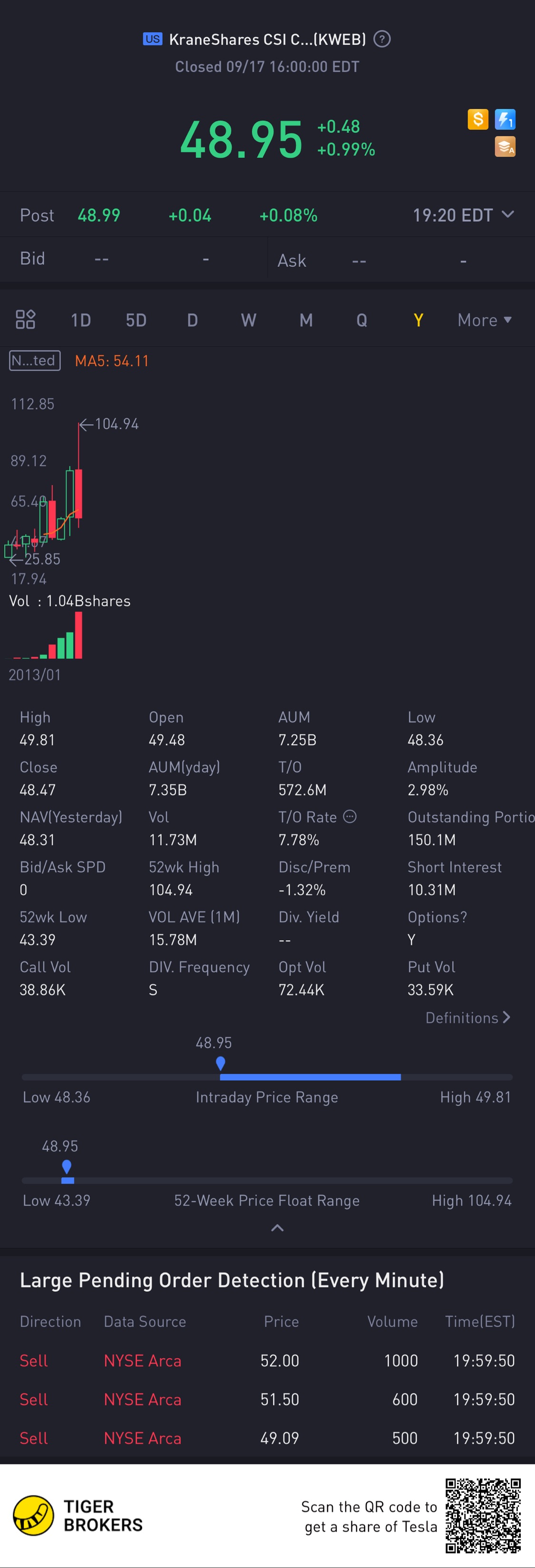
Task: Select the 5D chart tab
Action: [x=136, y=320]
